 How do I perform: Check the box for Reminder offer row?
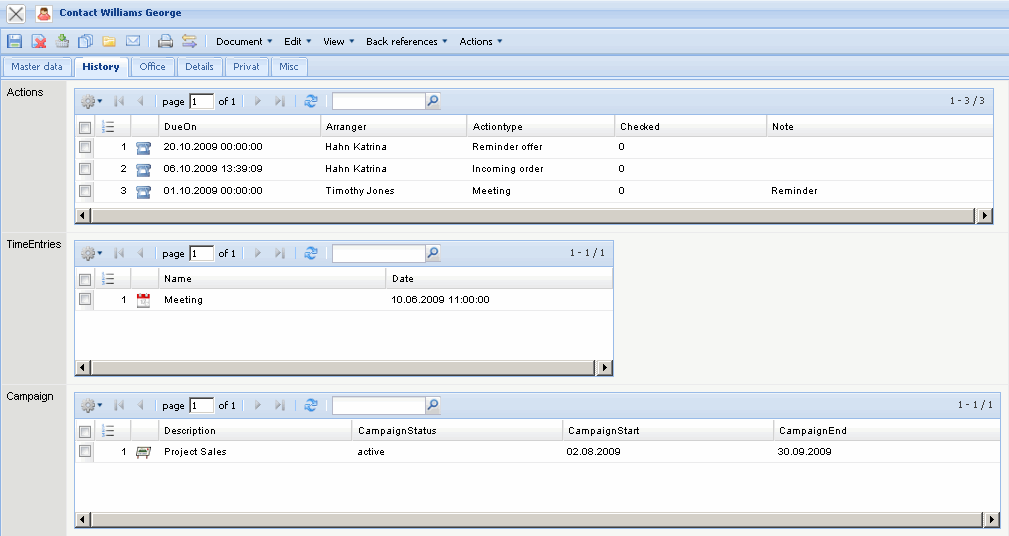click(85, 147)
